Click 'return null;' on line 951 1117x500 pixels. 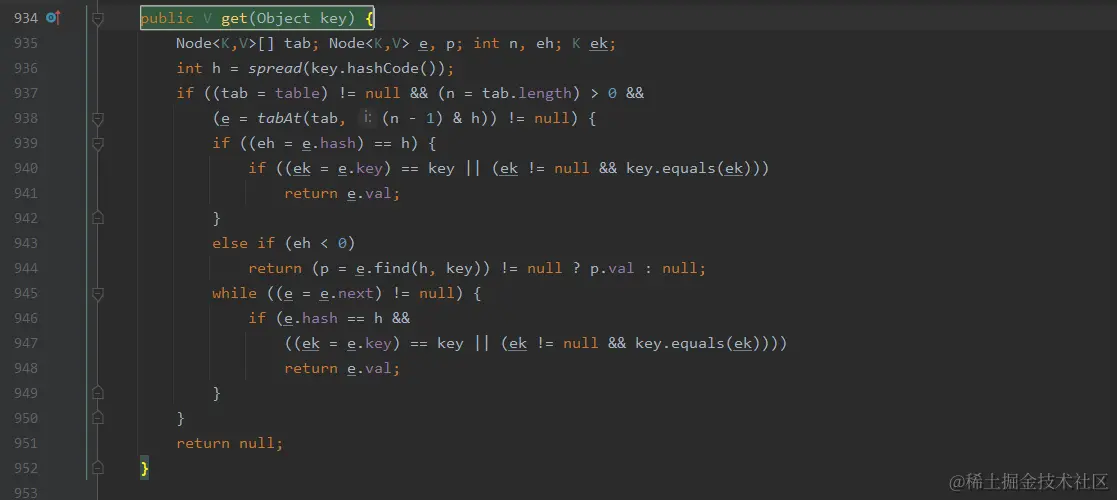click(230, 443)
